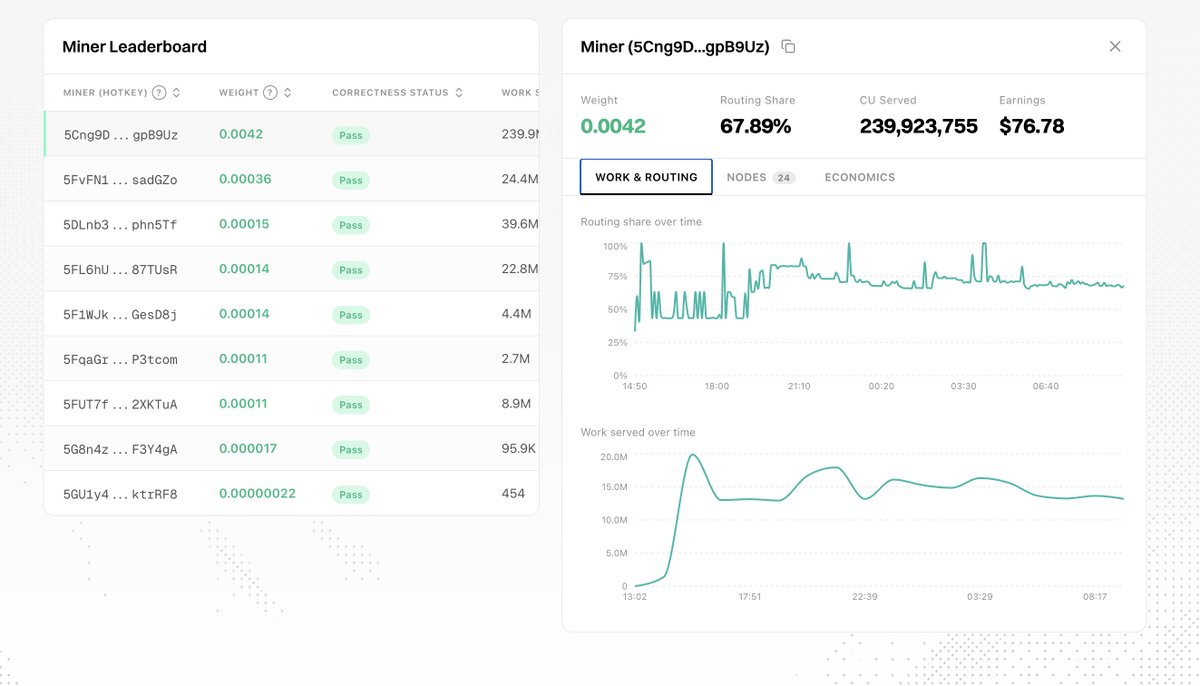The width and height of the screenshot is (1200, 686).
Task: Select miner row 5G8n4z...F3Y4gA
Action: click(x=292, y=449)
